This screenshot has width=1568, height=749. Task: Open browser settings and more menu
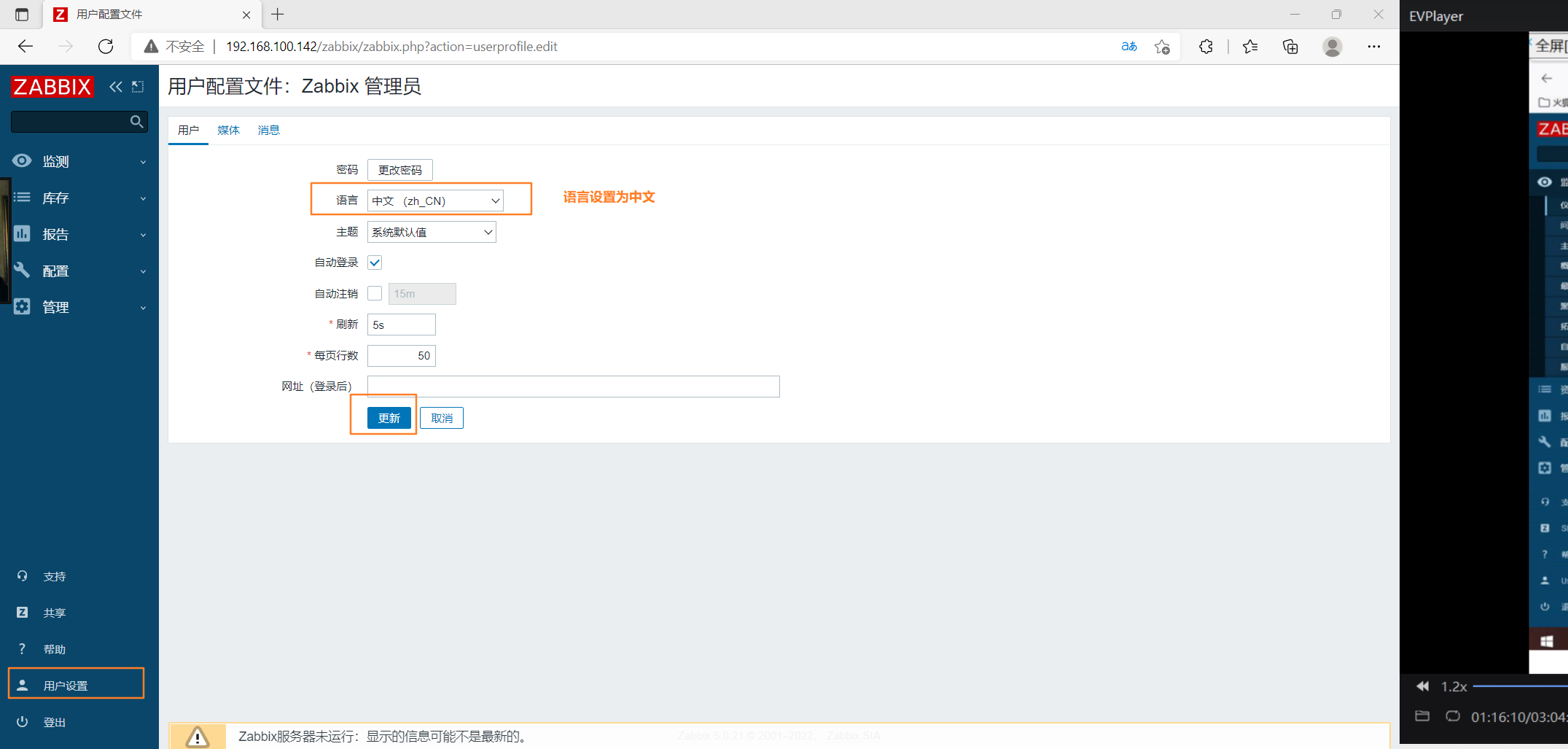click(1374, 47)
